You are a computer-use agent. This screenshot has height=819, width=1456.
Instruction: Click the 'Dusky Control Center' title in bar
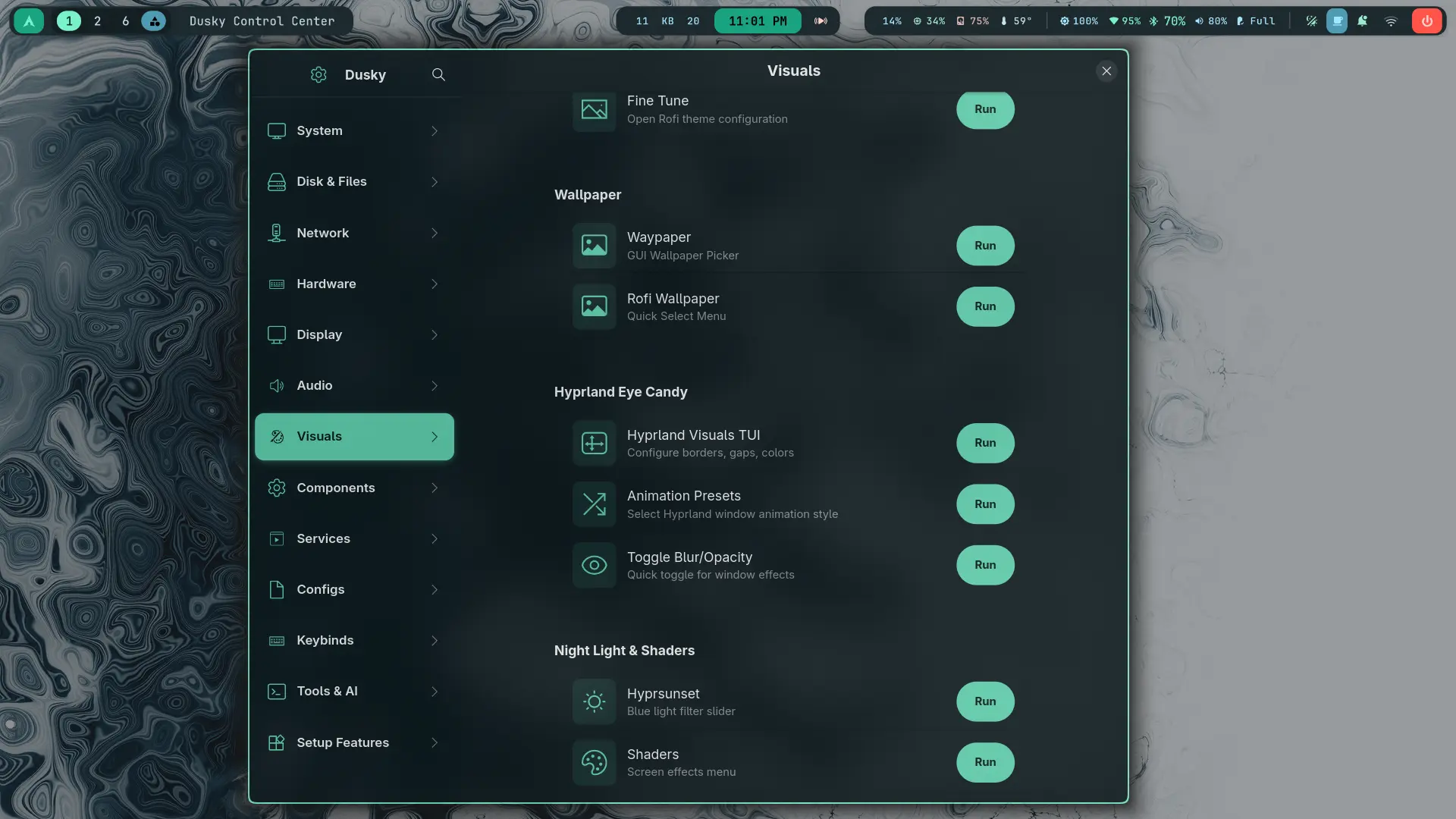pos(262,21)
